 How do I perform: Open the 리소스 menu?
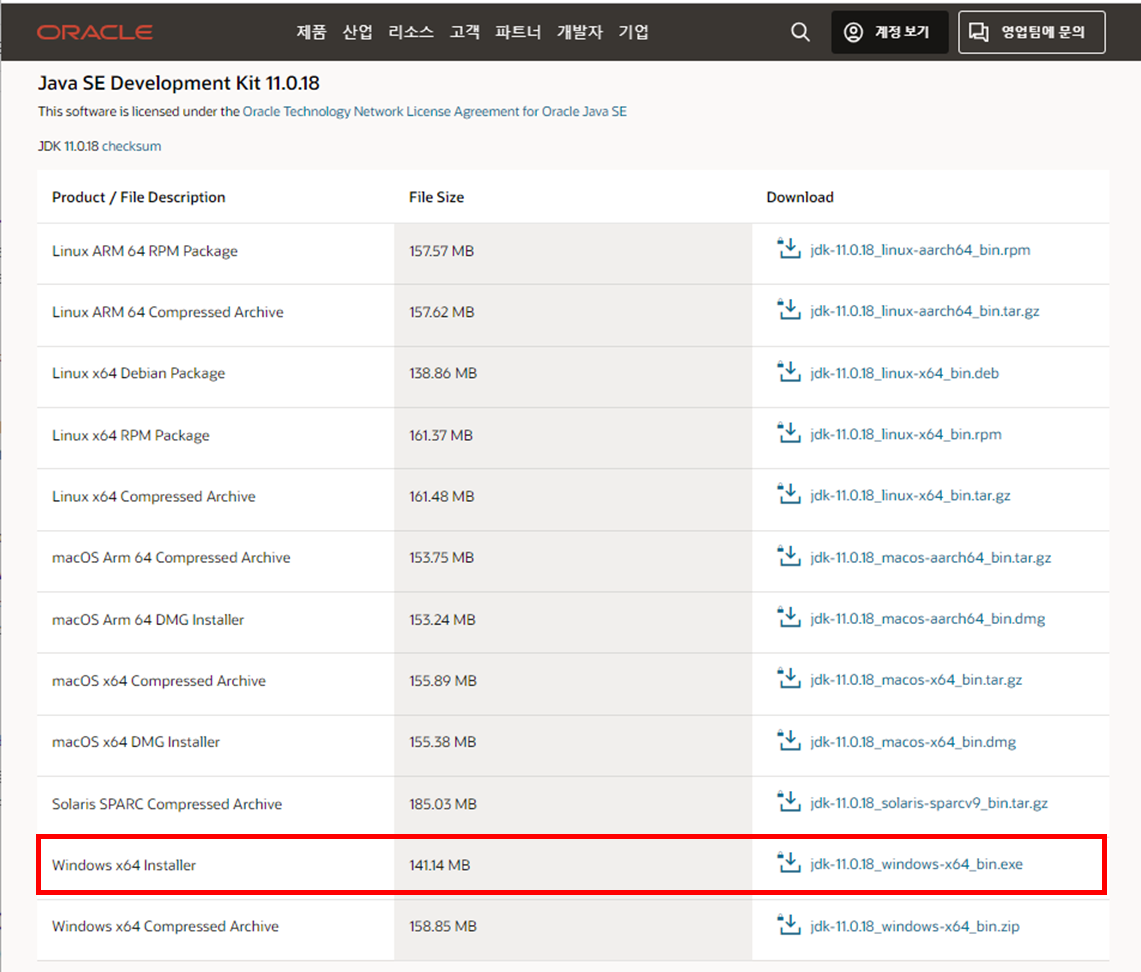pyautogui.click(x=411, y=32)
